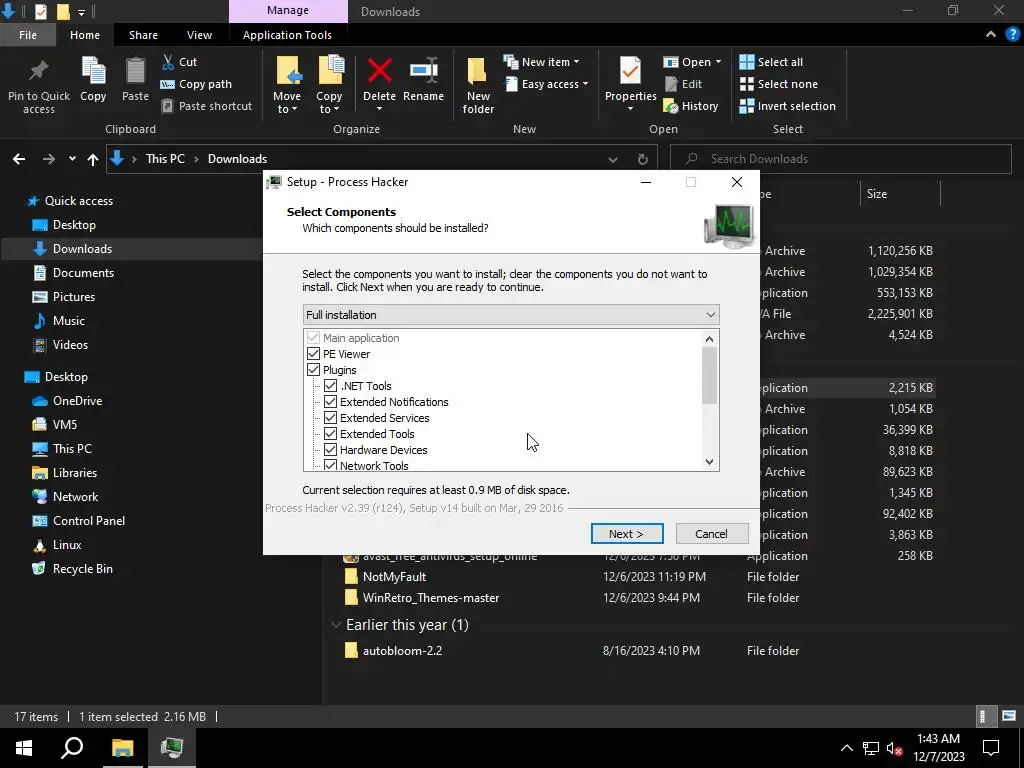The height and width of the screenshot is (768, 1024).
Task: Uncheck Extended Services plugin
Action: pyautogui.click(x=330, y=418)
